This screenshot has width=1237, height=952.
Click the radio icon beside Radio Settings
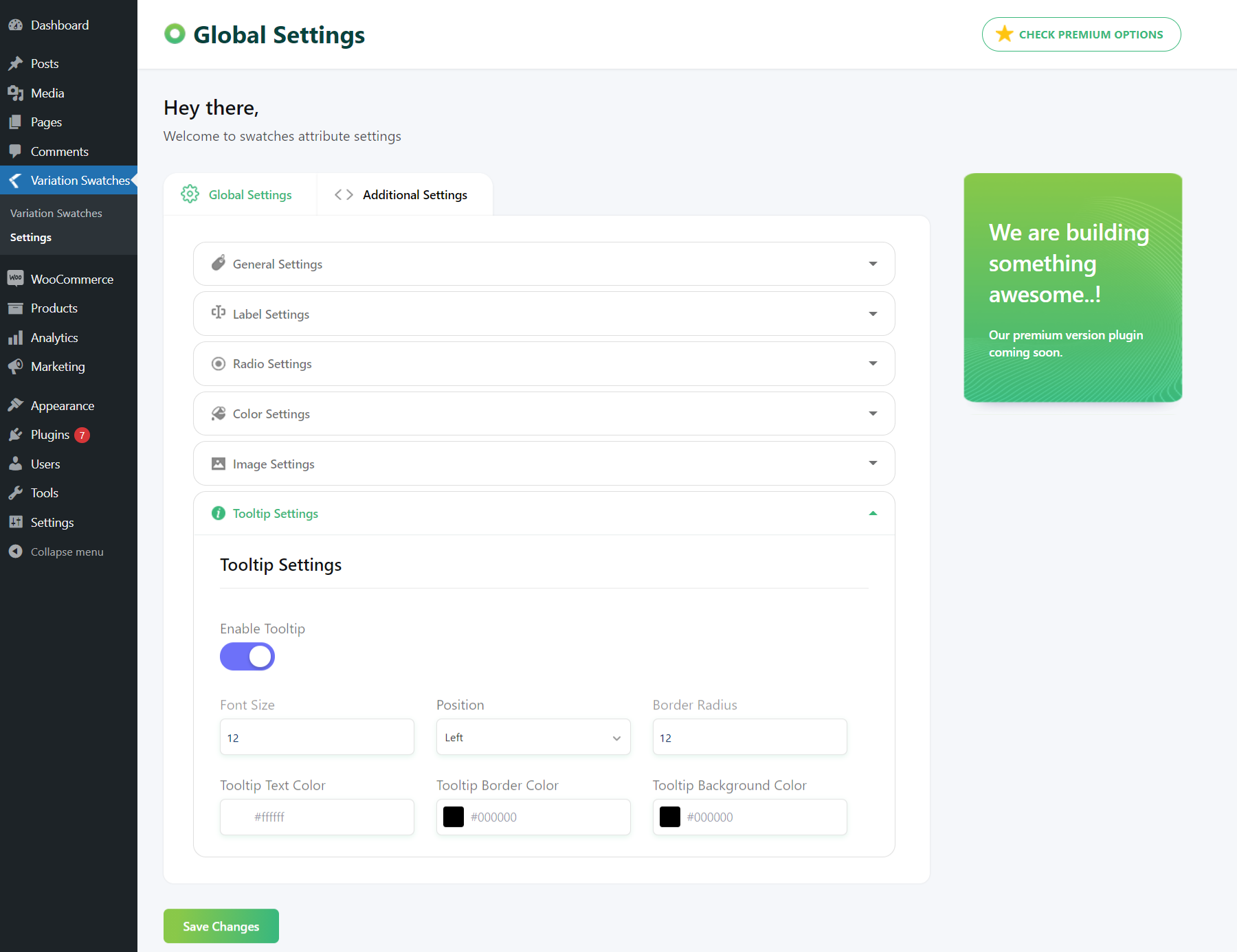pos(219,364)
